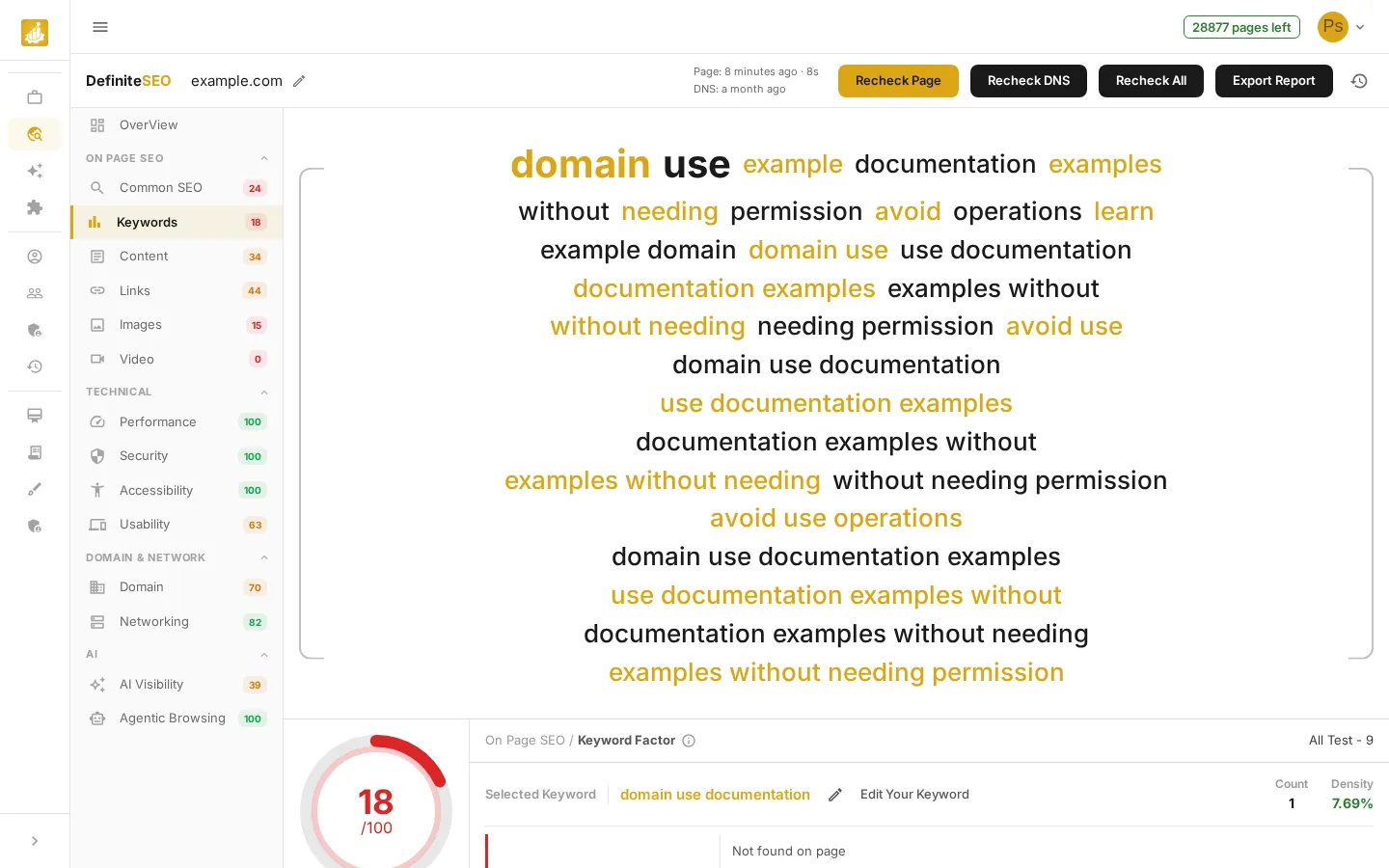Viewport: 1389px width, 868px height.
Task: Open the team members icon
Action: [35, 293]
